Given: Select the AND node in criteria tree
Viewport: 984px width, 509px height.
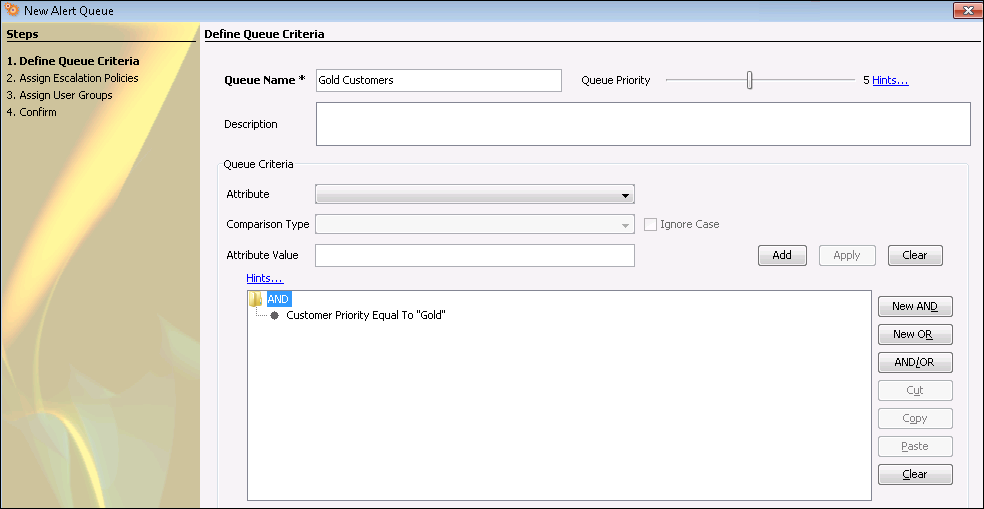Looking at the screenshot, I should coord(278,299).
